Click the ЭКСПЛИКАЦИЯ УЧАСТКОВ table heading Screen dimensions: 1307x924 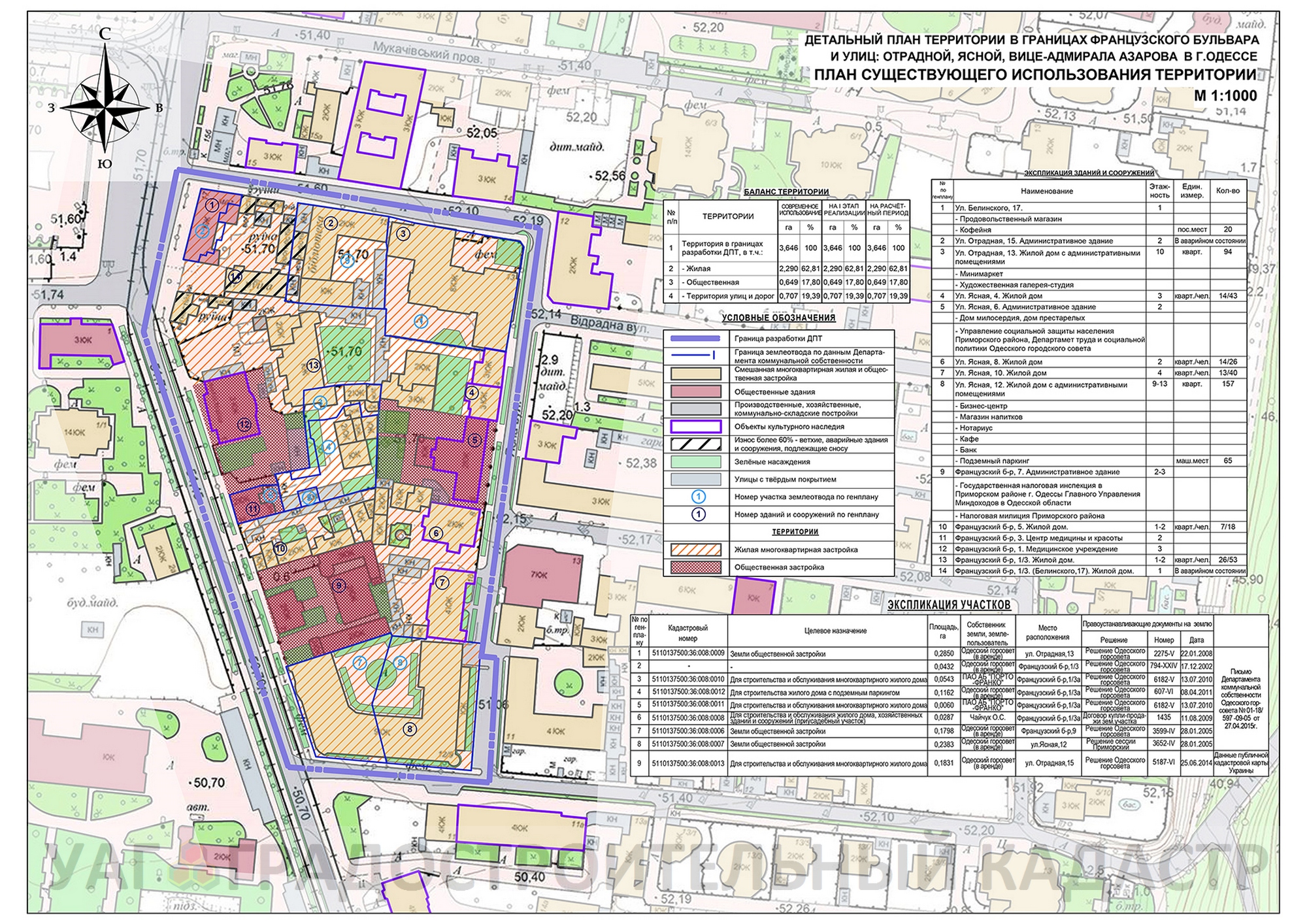click(x=948, y=605)
